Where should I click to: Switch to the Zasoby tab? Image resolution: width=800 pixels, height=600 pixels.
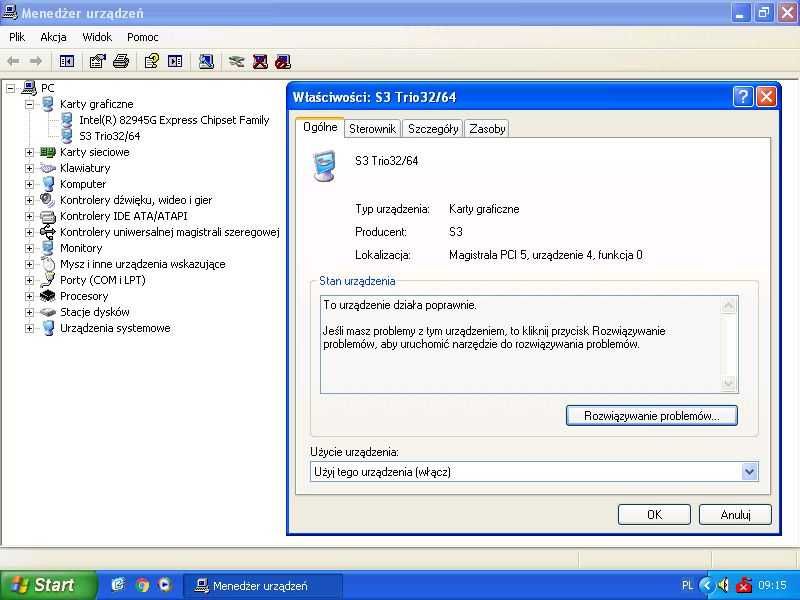(x=487, y=129)
